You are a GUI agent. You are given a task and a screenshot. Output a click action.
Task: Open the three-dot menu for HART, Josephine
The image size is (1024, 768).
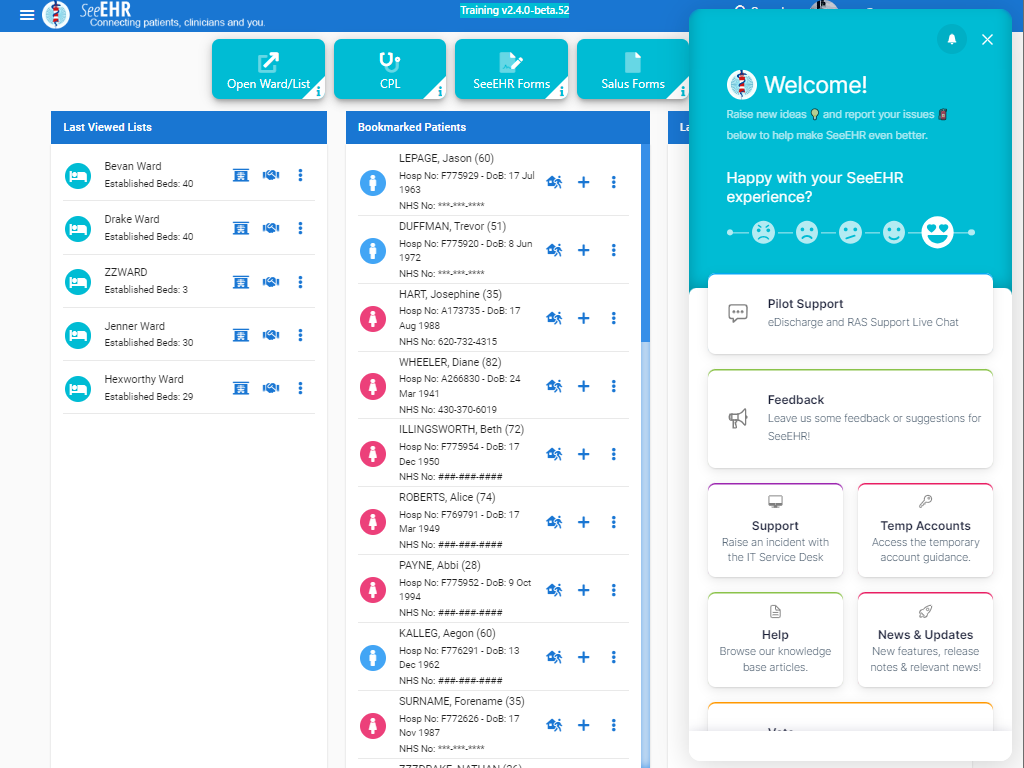click(x=613, y=318)
